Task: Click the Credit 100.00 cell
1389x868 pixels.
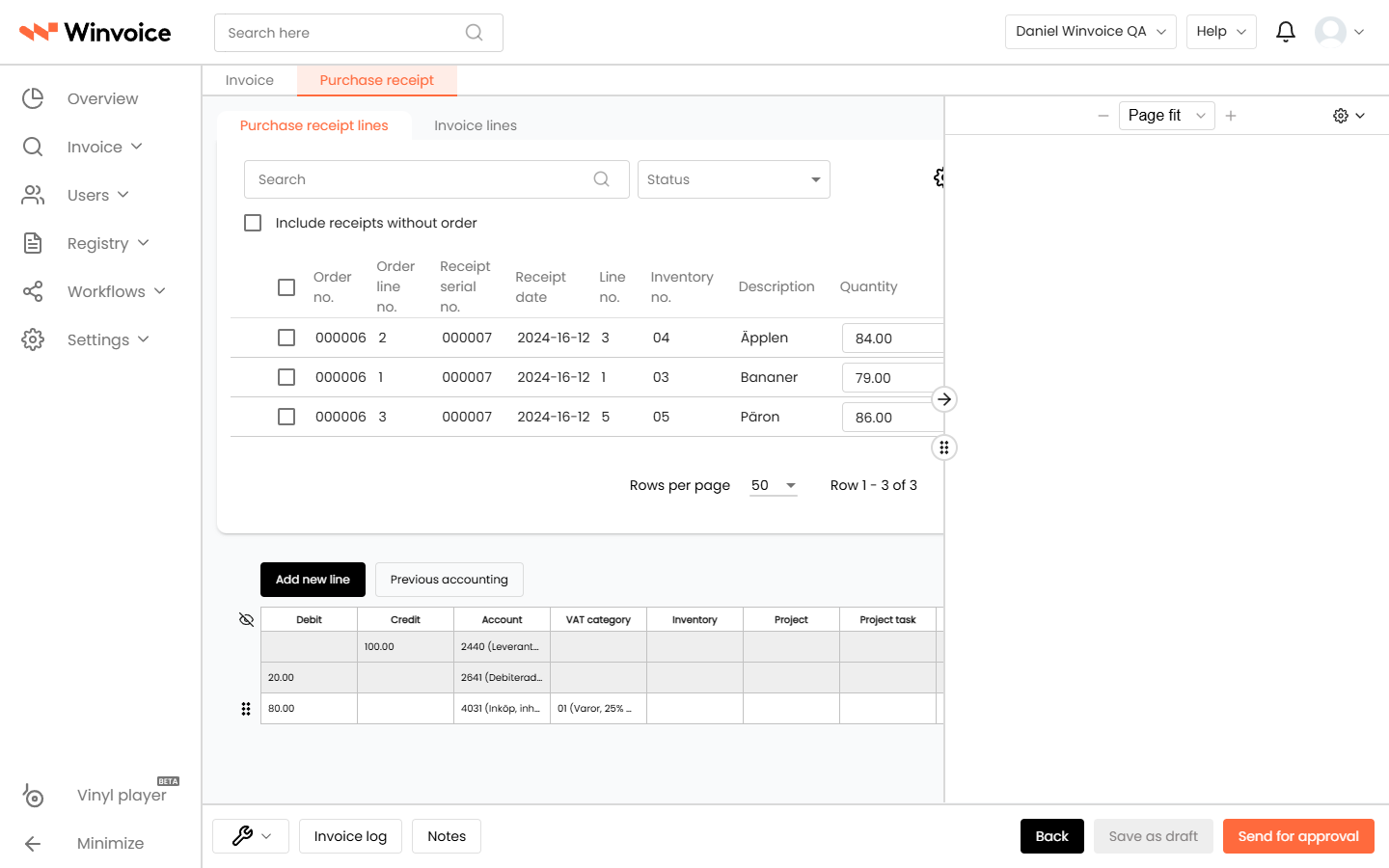Action: pyautogui.click(x=405, y=647)
